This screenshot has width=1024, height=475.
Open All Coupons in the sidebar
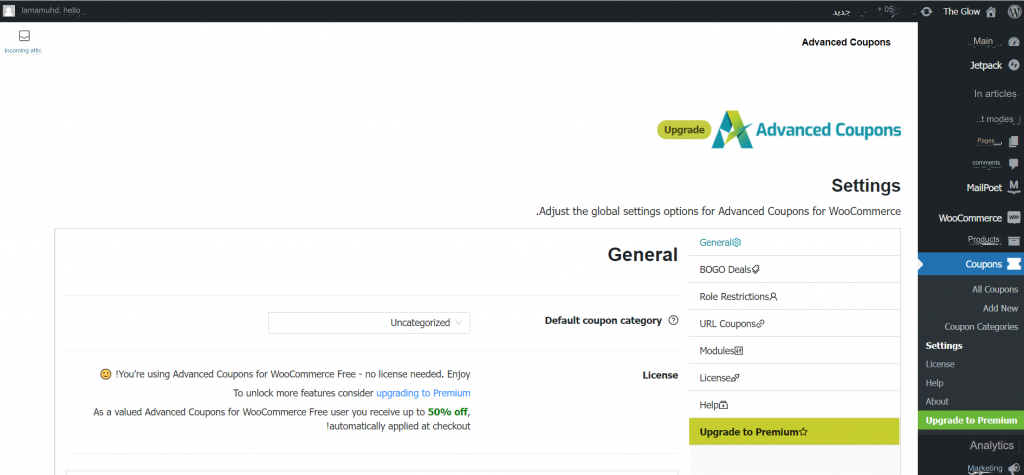(x=995, y=289)
